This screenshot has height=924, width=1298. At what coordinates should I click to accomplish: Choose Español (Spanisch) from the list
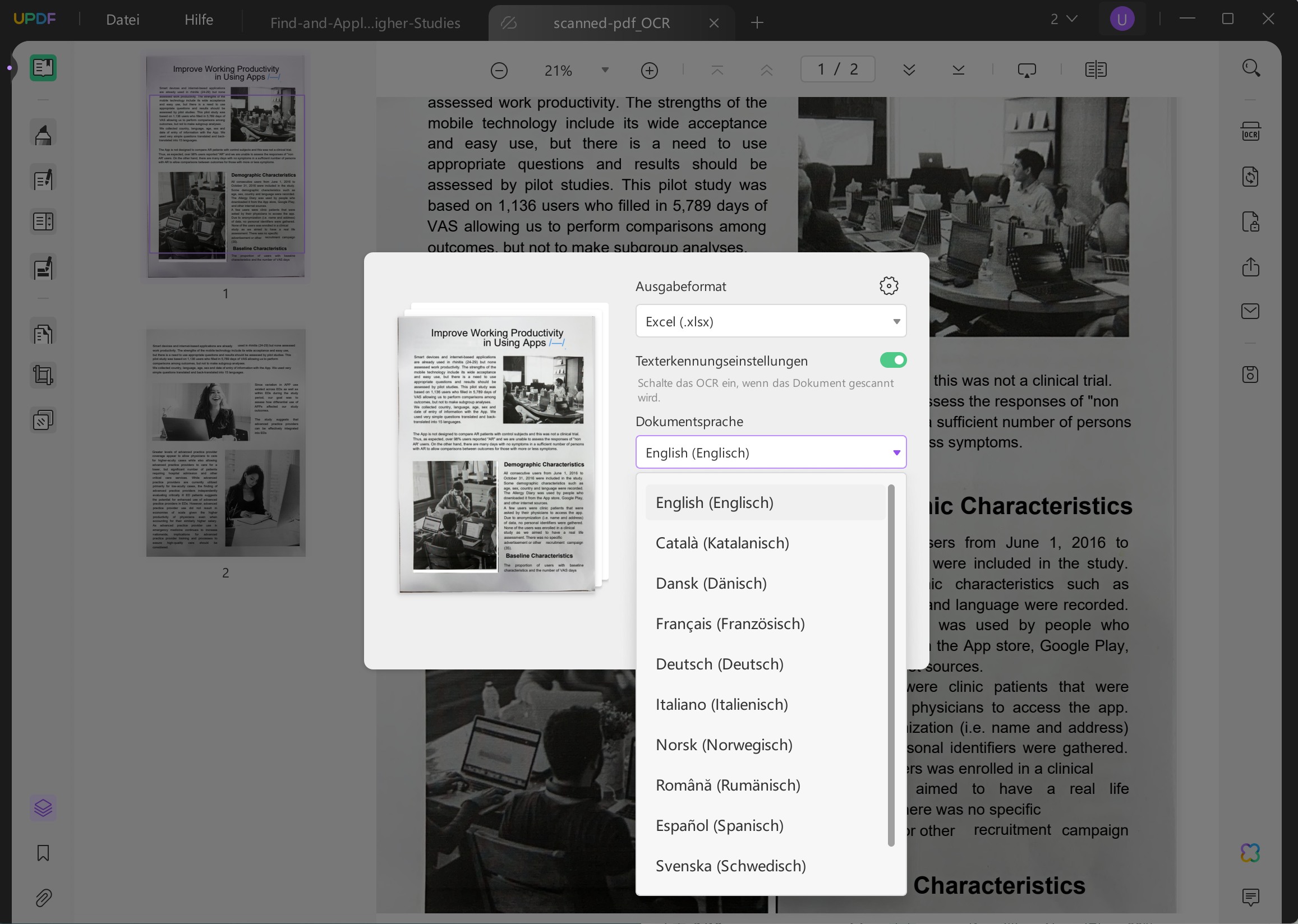[764, 825]
